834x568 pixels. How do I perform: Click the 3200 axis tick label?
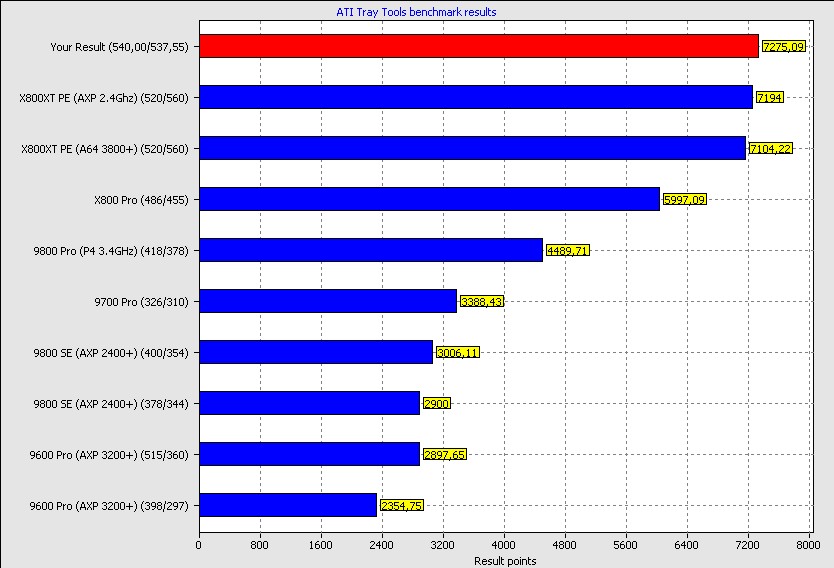click(x=443, y=545)
